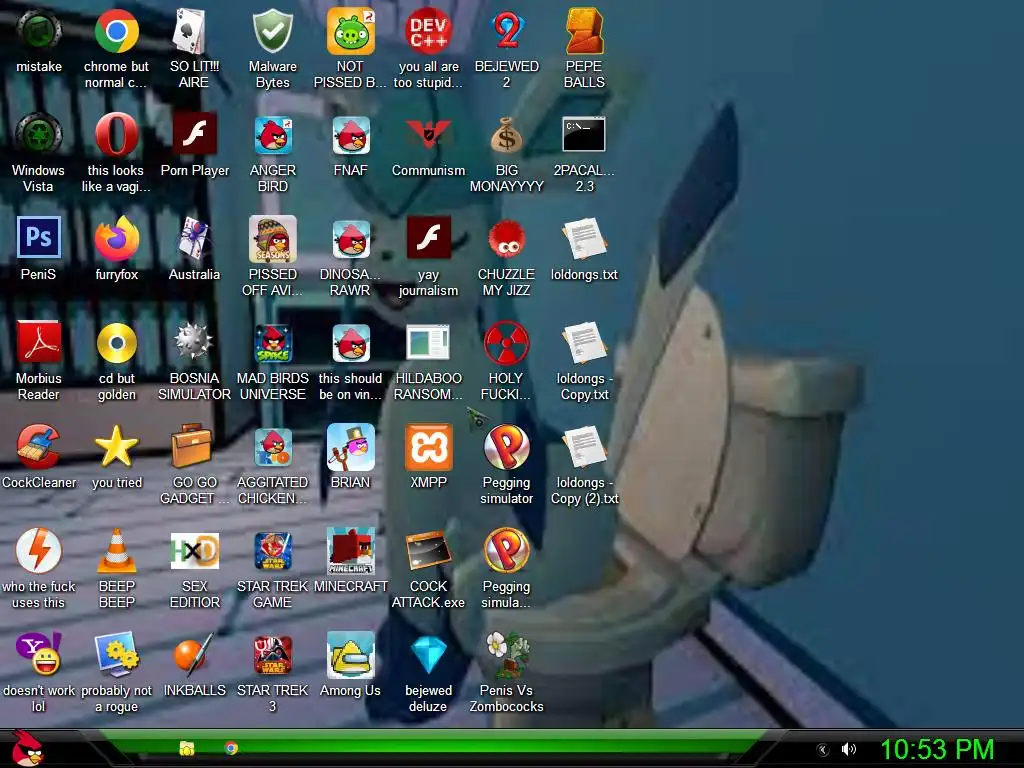
Task: Open the 'this should be on vin...' icon
Action: tap(350, 342)
